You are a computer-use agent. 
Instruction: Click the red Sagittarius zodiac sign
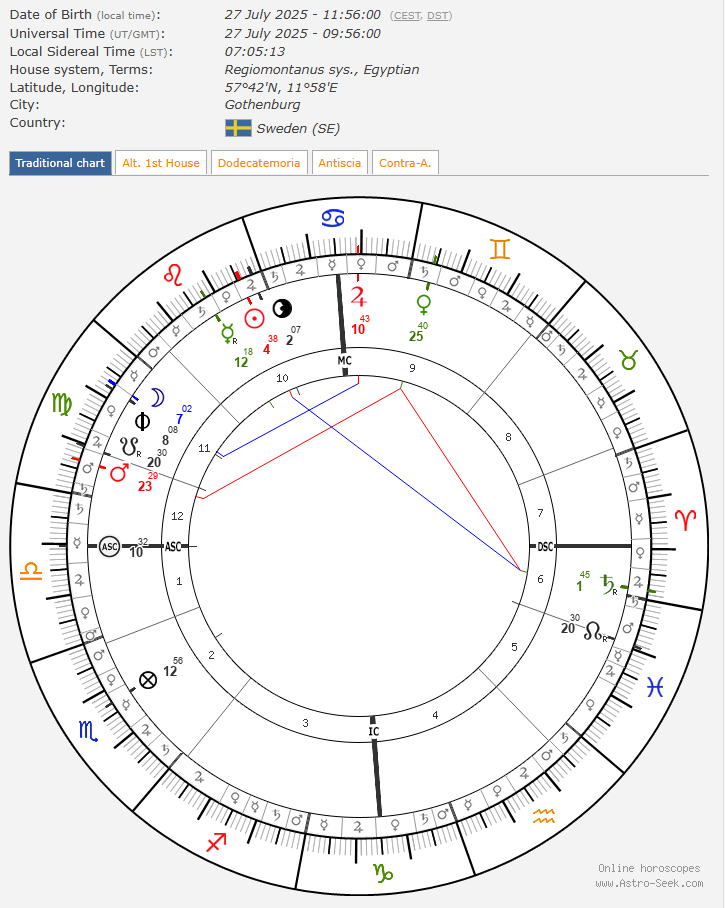(x=217, y=841)
